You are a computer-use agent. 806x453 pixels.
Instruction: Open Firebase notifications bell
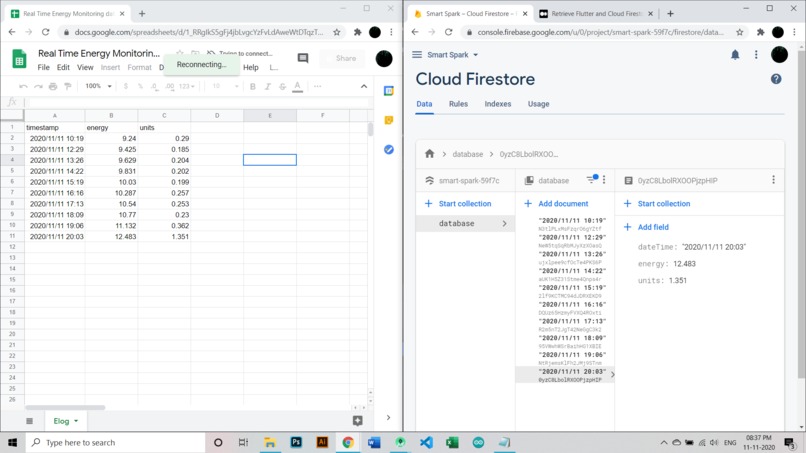coord(735,55)
